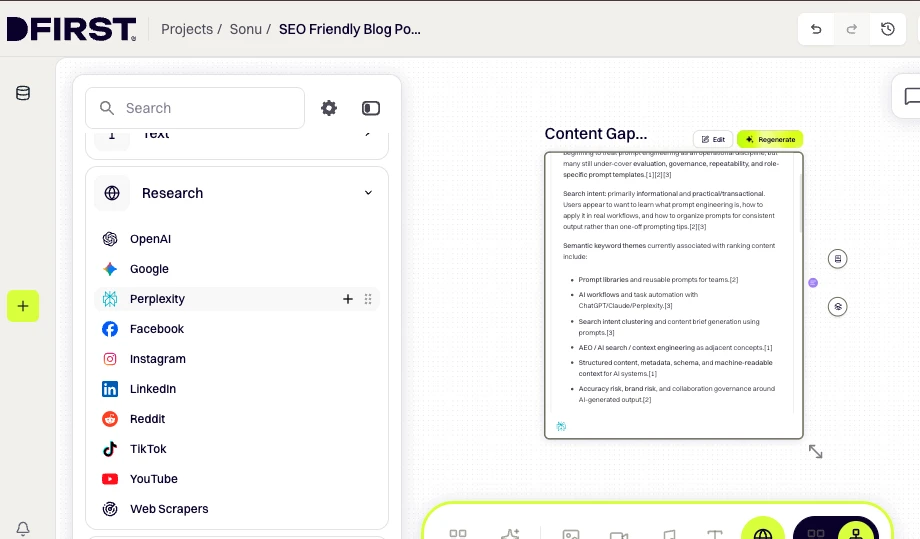Toggle the sidebar panel collapse icon

point(371,108)
